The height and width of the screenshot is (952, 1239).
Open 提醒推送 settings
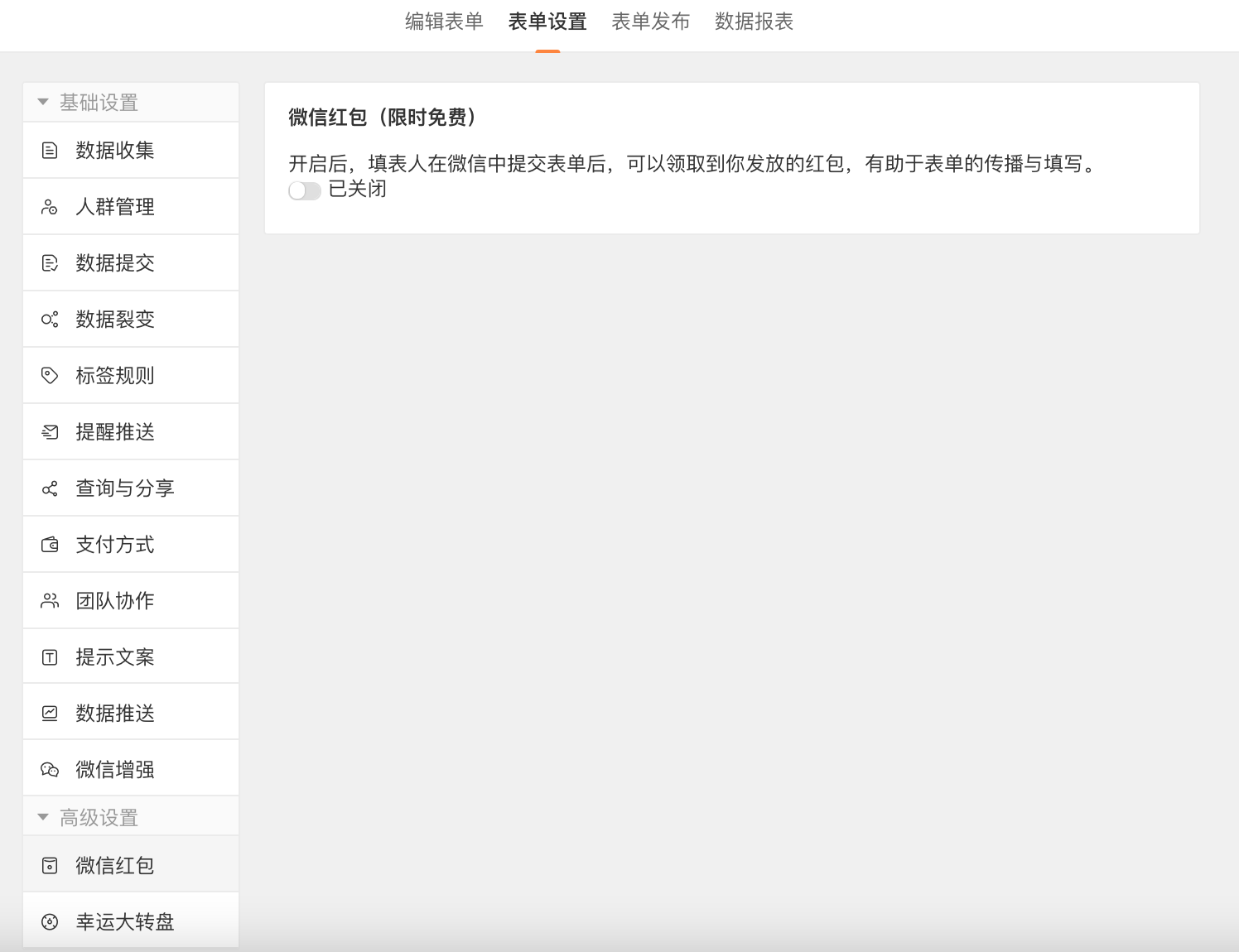[131, 431]
